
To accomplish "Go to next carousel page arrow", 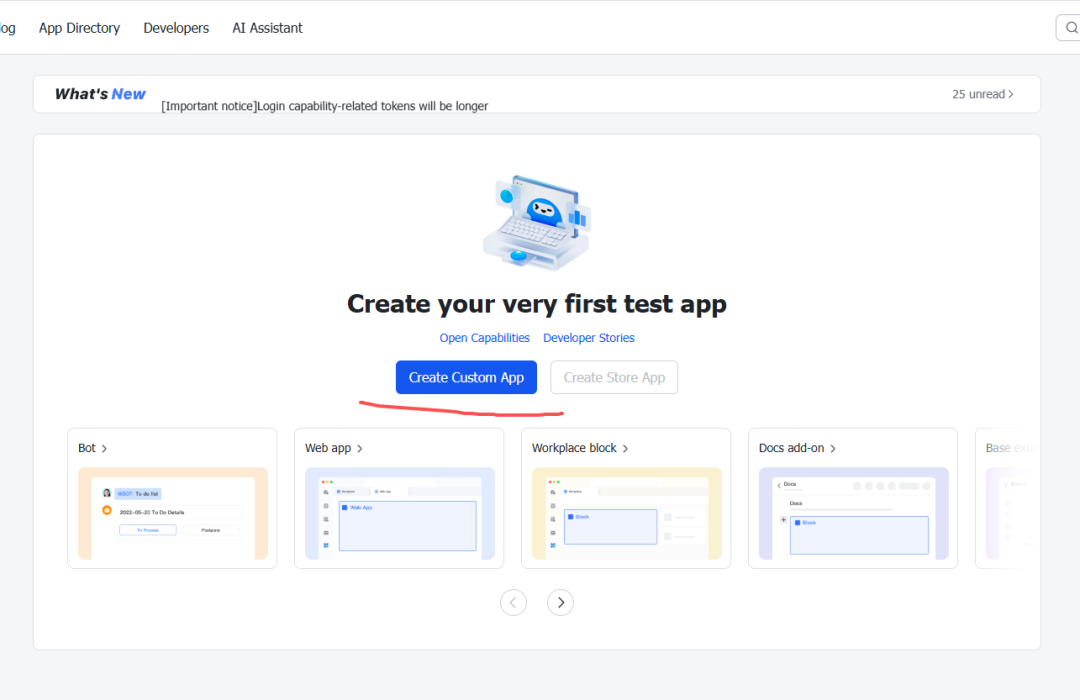I will pyautogui.click(x=560, y=602).
